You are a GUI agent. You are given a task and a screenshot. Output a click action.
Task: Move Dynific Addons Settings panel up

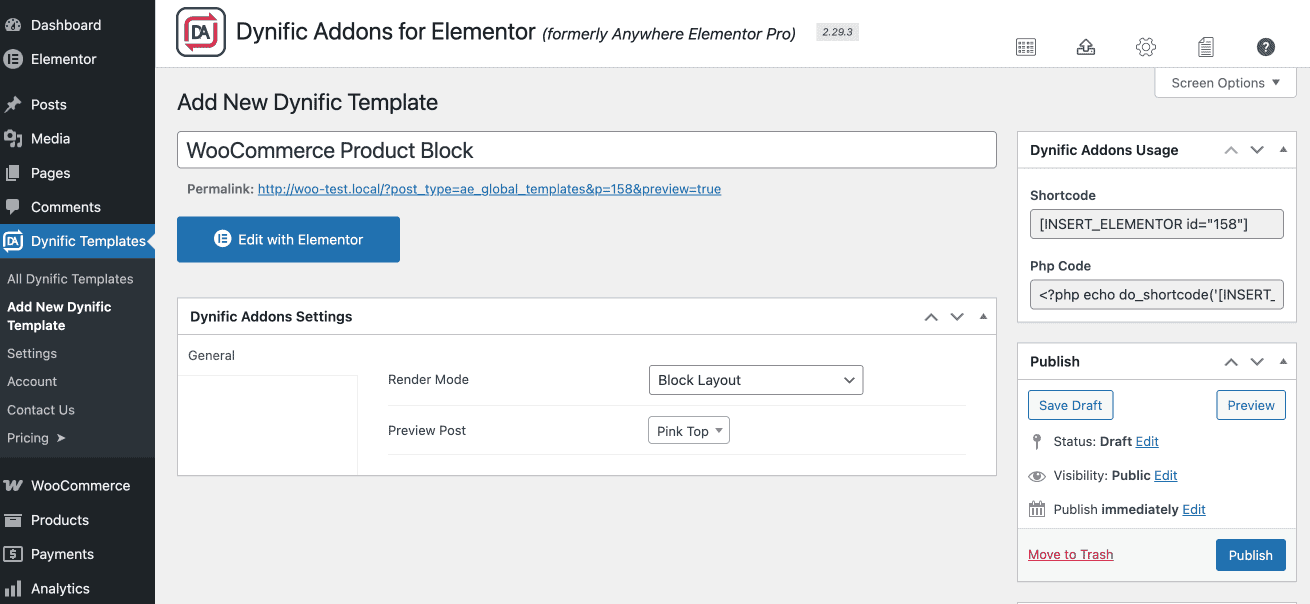[x=931, y=317]
